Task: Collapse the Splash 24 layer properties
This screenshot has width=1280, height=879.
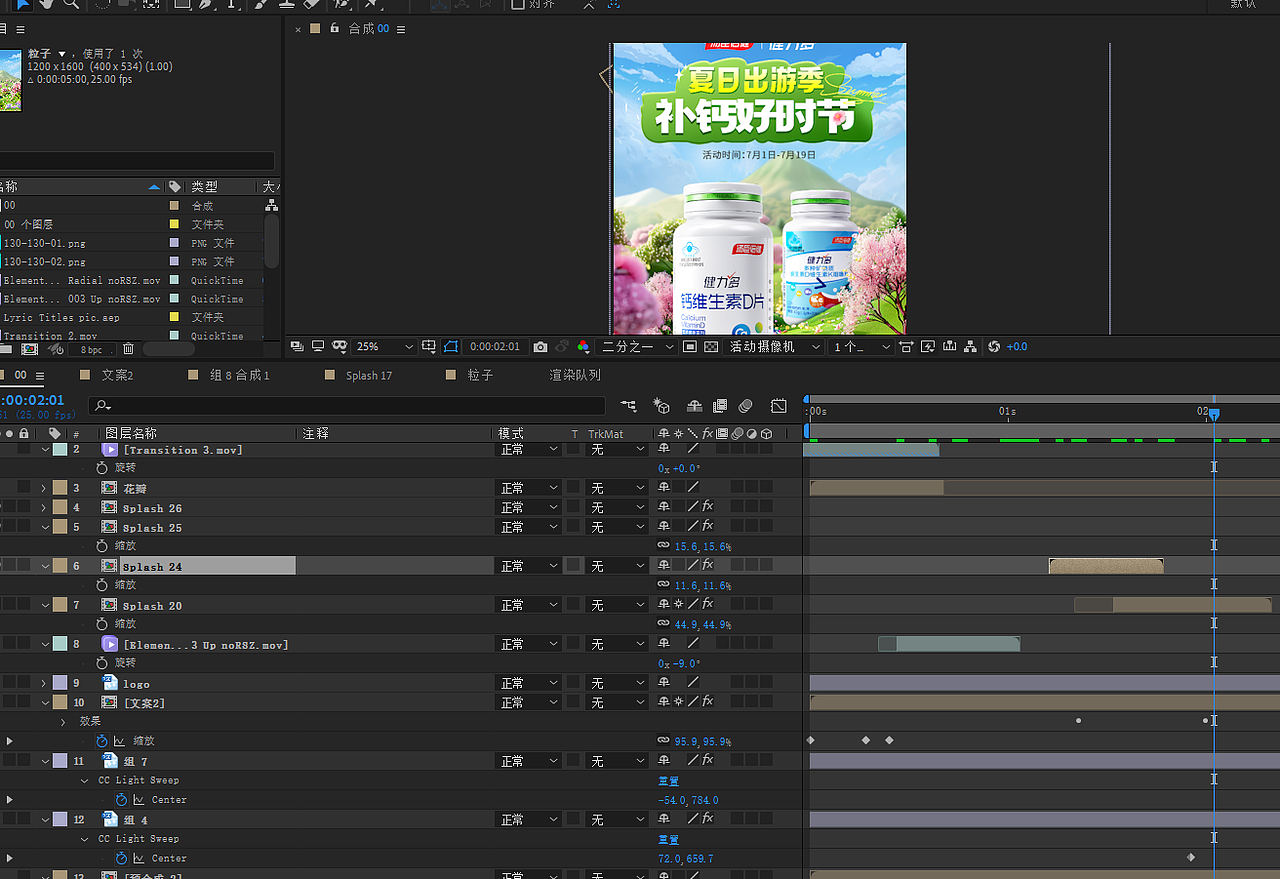Action: click(x=45, y=566)
